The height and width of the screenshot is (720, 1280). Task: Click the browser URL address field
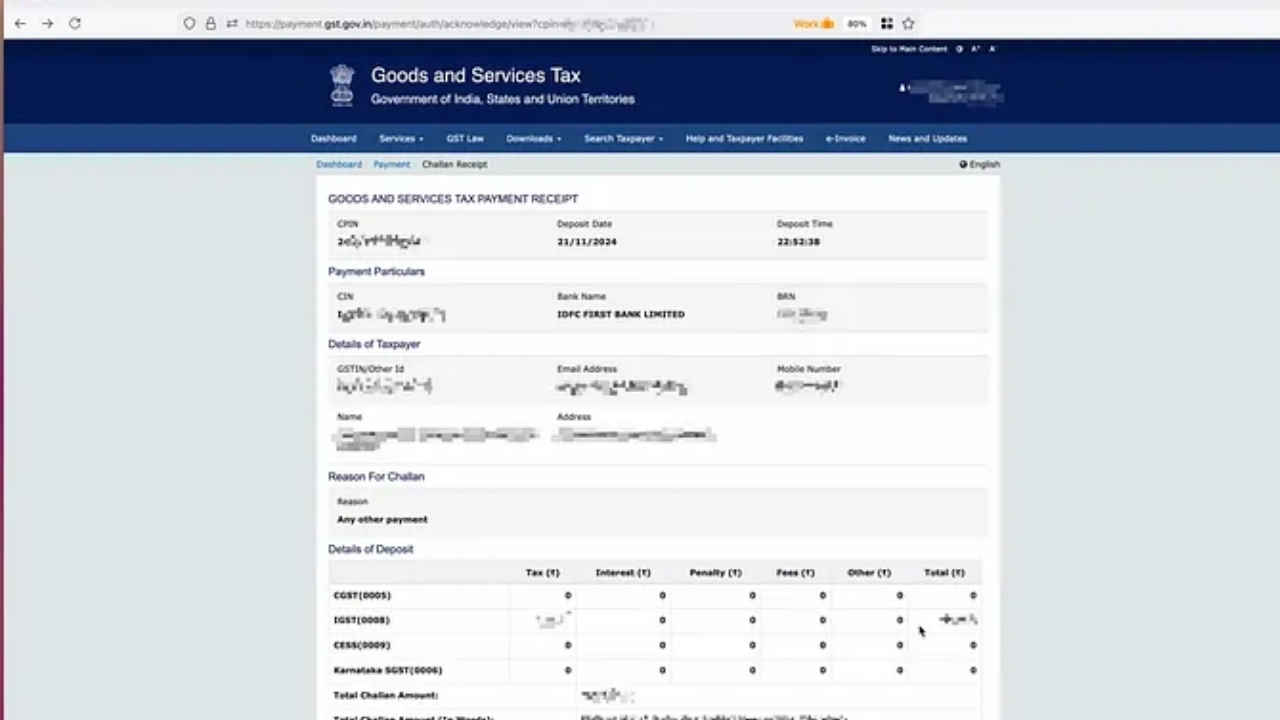(x=500, y=23)
